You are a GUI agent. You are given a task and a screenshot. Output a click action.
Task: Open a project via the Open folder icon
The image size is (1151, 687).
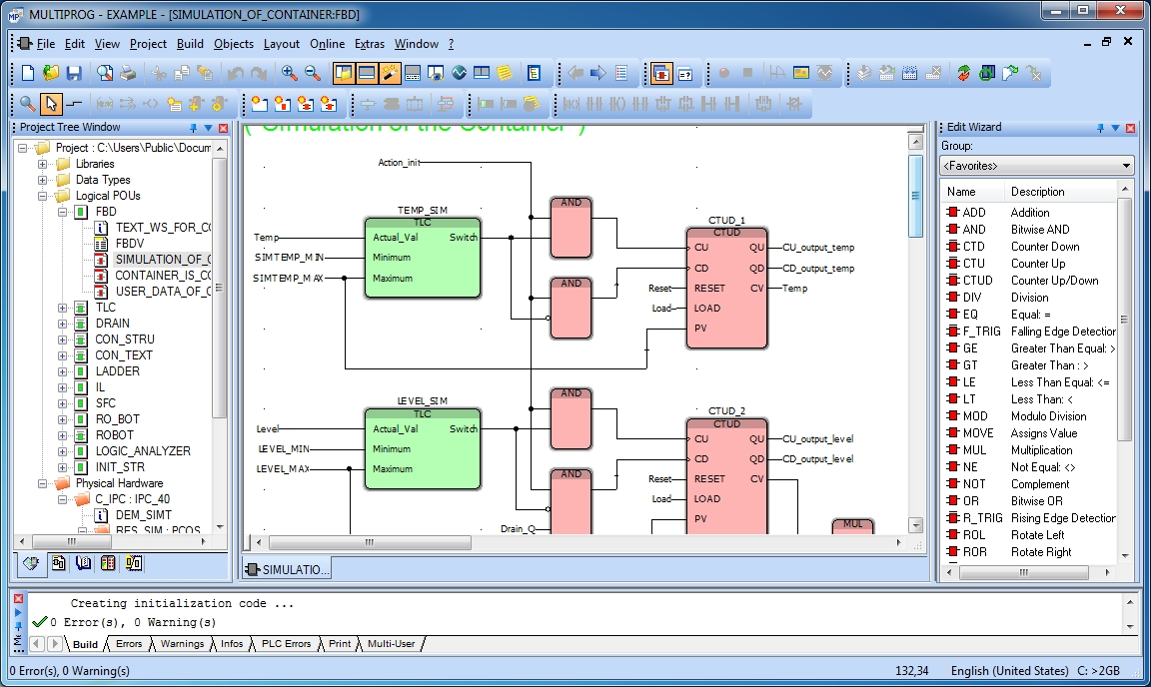[x=49, y=75]
